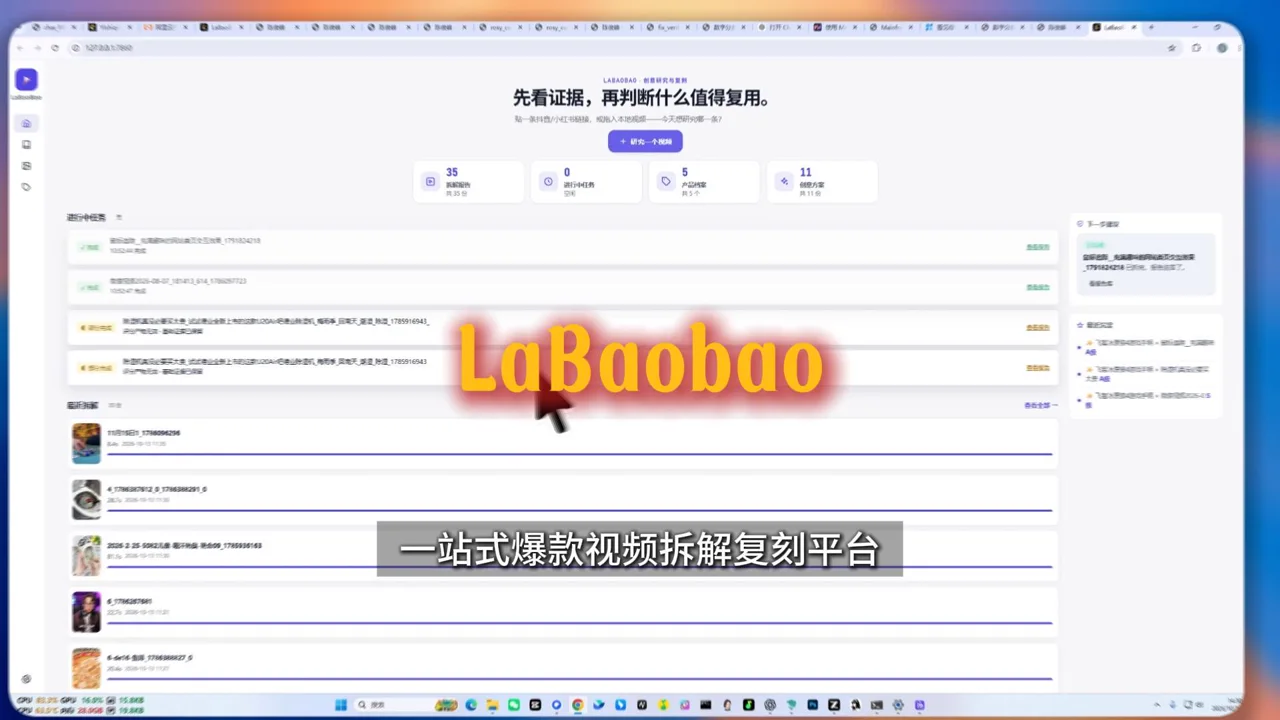Open the stat card showing 35

click(x=469, y=182)
